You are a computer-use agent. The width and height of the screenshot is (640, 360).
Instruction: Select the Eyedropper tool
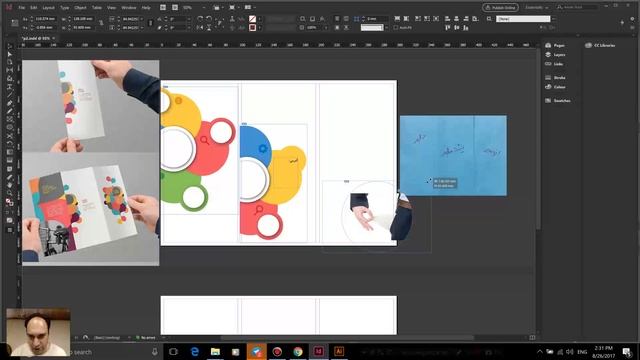(x=10, y=177)
